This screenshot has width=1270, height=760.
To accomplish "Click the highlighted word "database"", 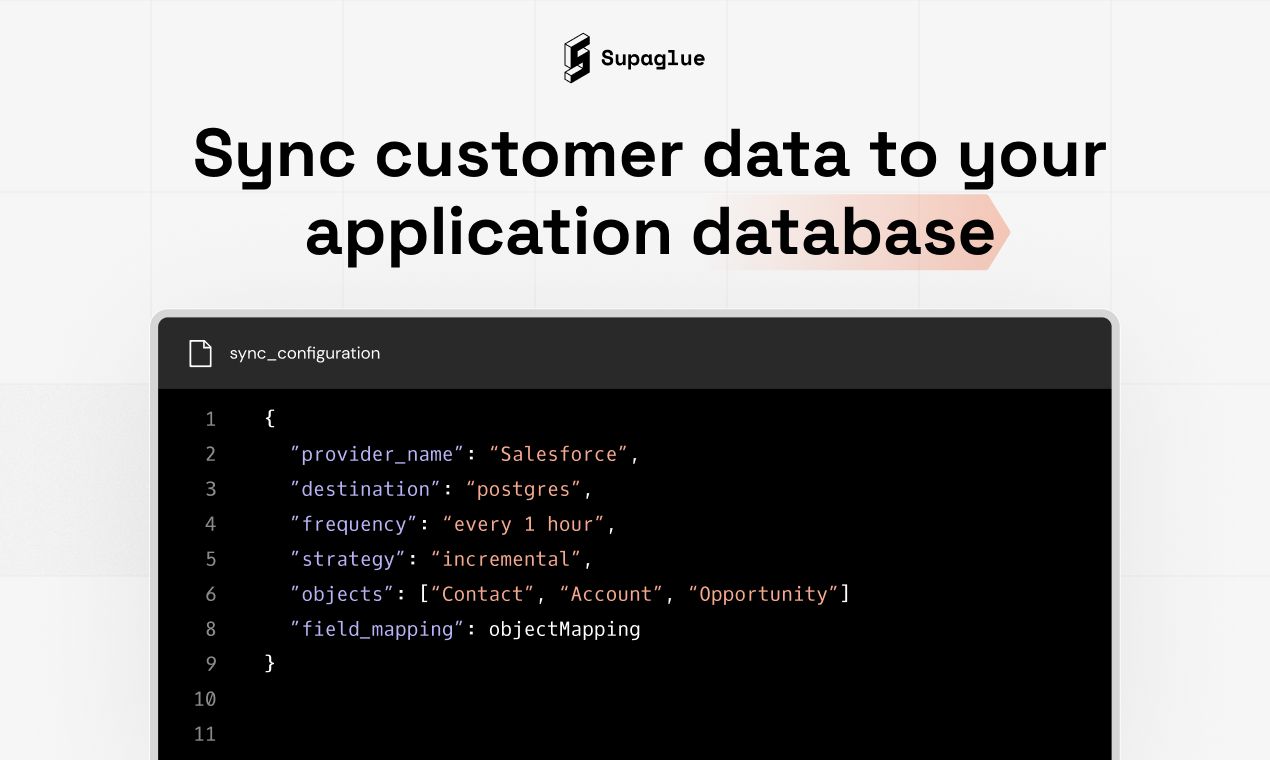I will pyautogui.click(x=843, y=232).
